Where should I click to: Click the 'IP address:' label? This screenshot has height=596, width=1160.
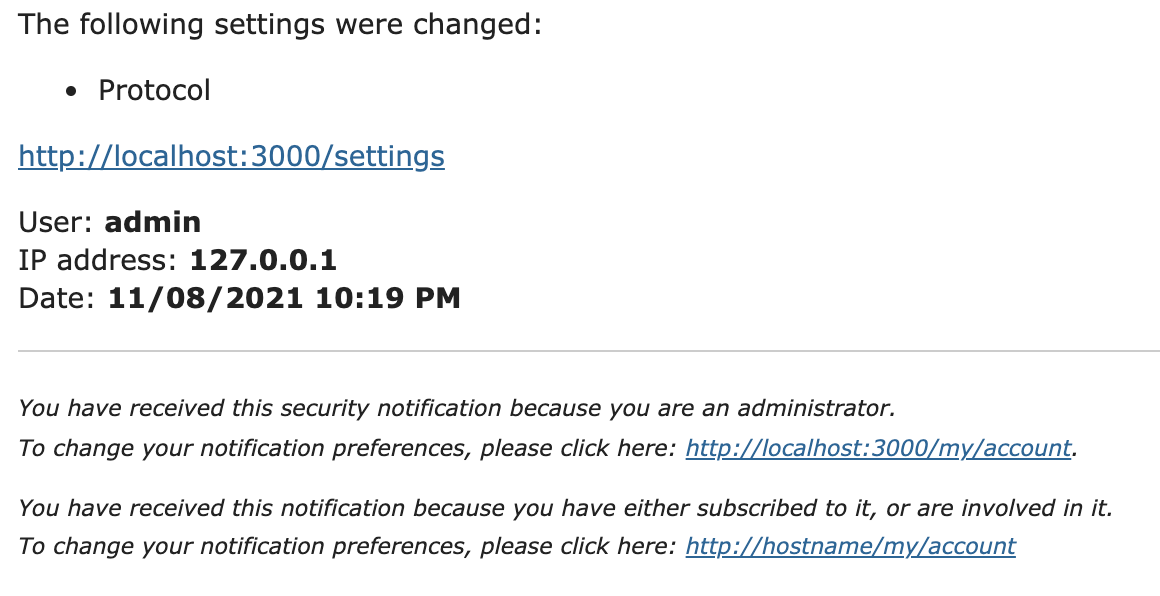(98, 260)
